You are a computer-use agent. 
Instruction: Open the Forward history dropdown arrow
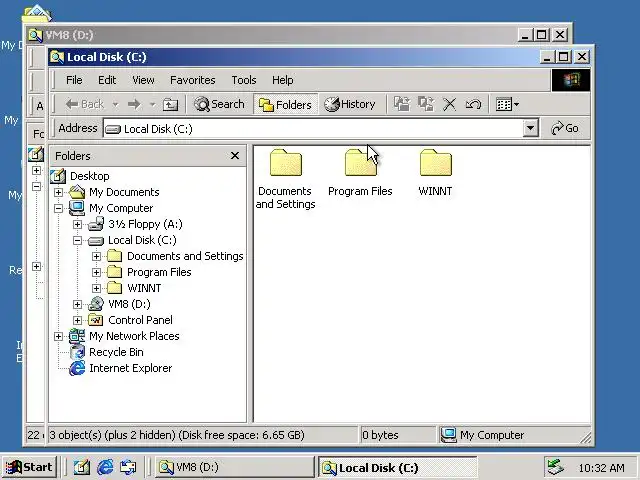(x=152, y=104)
